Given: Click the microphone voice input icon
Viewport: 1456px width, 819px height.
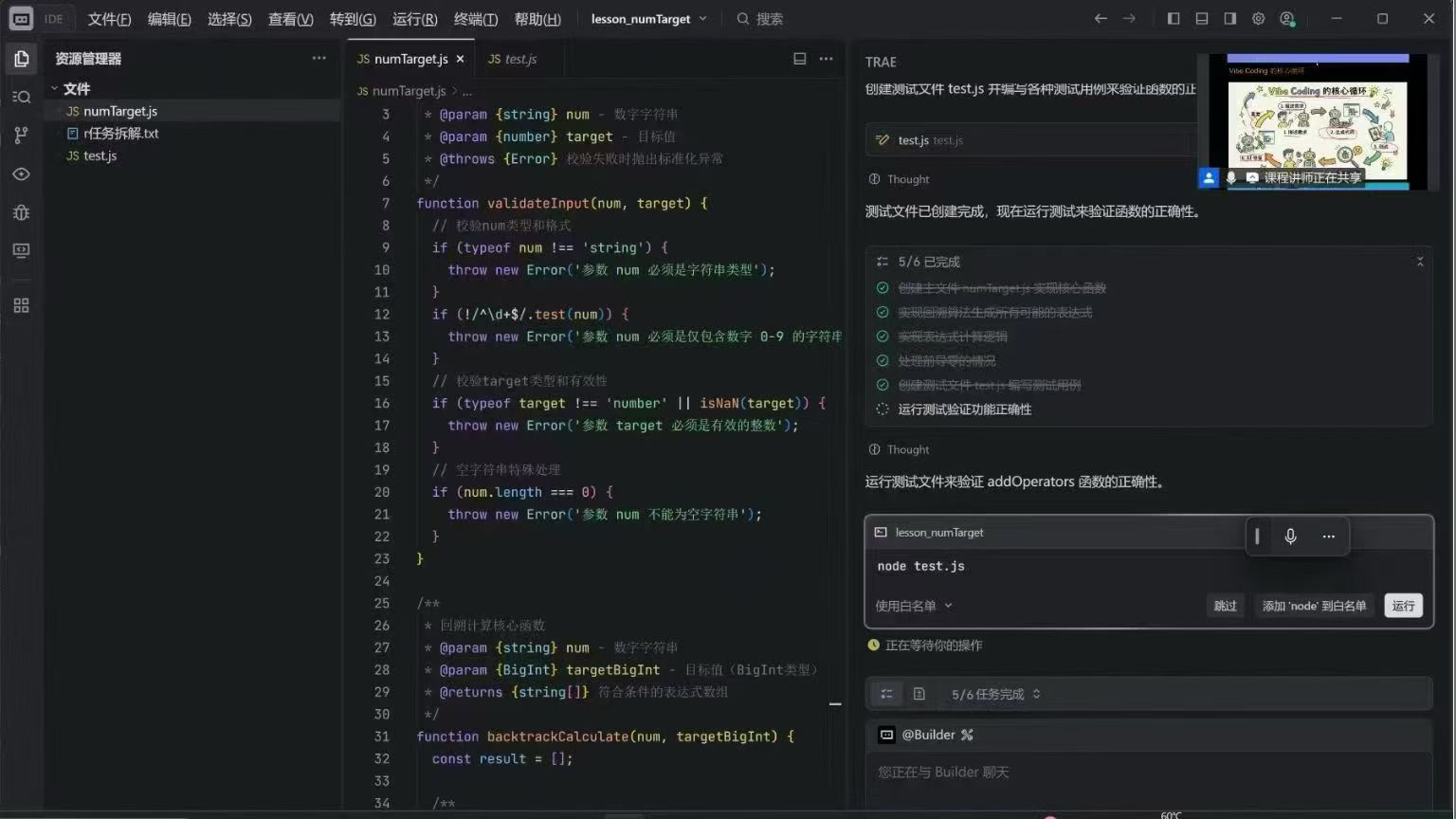Looking at the screenshot, I should pos(1290,537).
